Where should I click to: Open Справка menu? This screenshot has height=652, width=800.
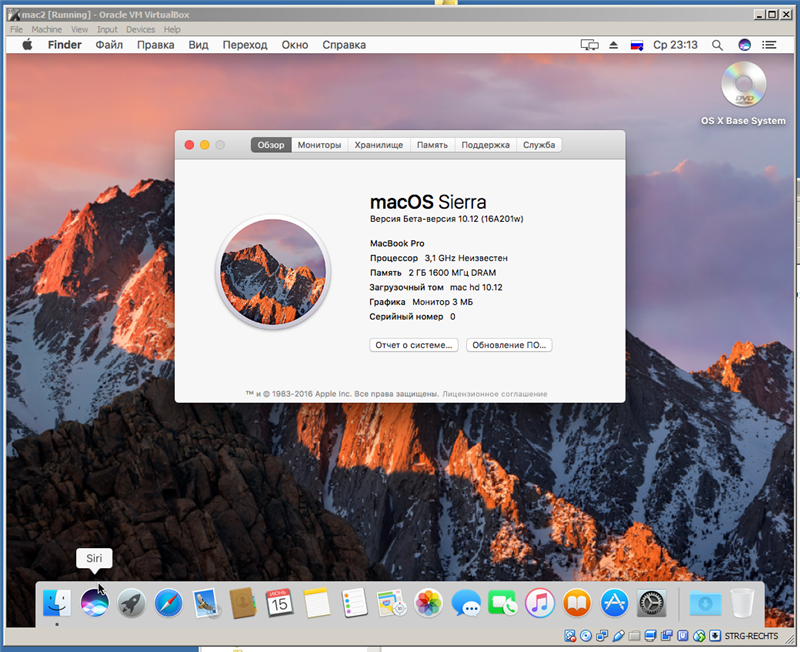[x=344, y=45]
